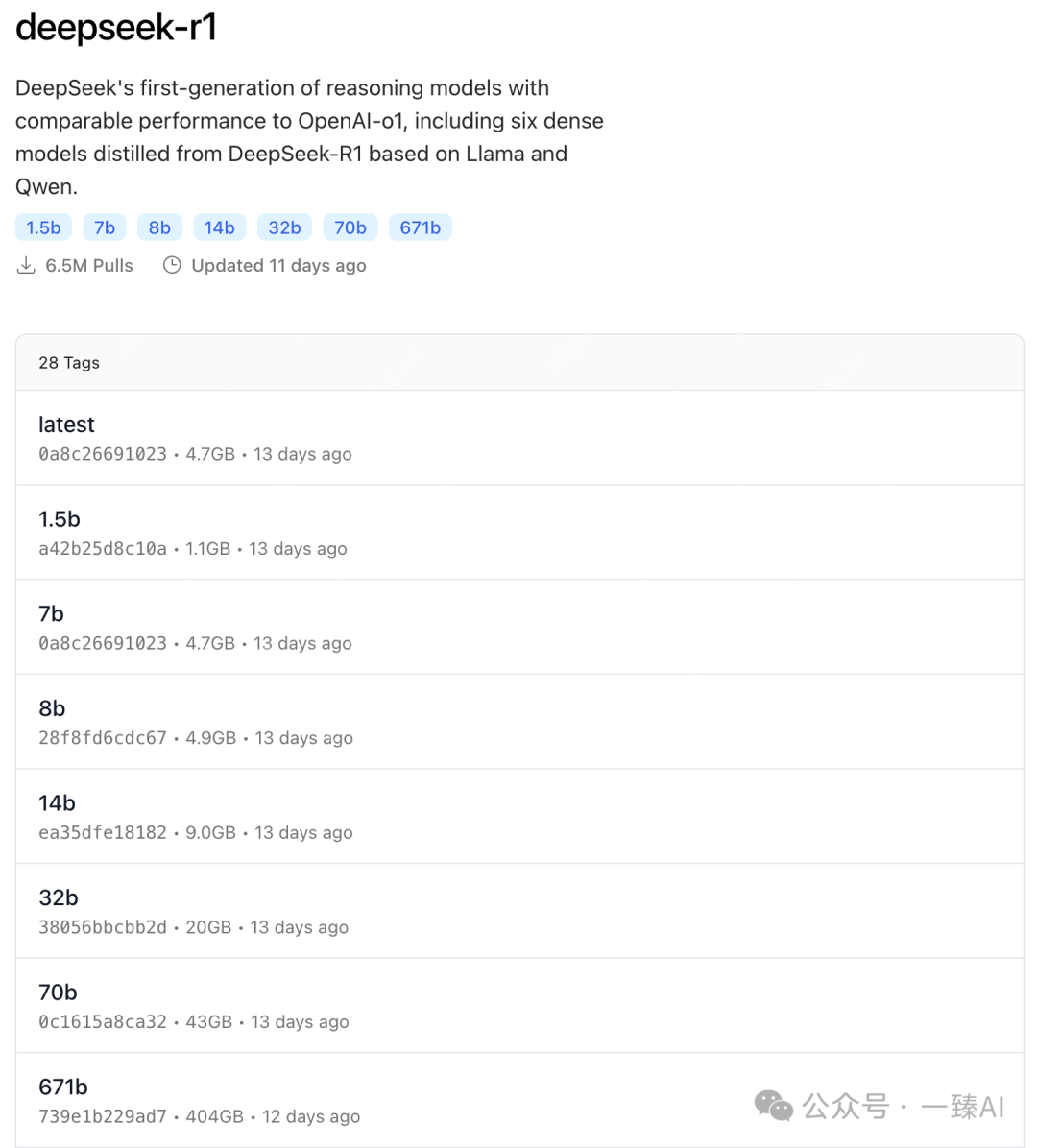Image resolution: width=1037 pixels, height=1148 pixels.
Task: Open the 32b tag in list
Action: point(59,897)
